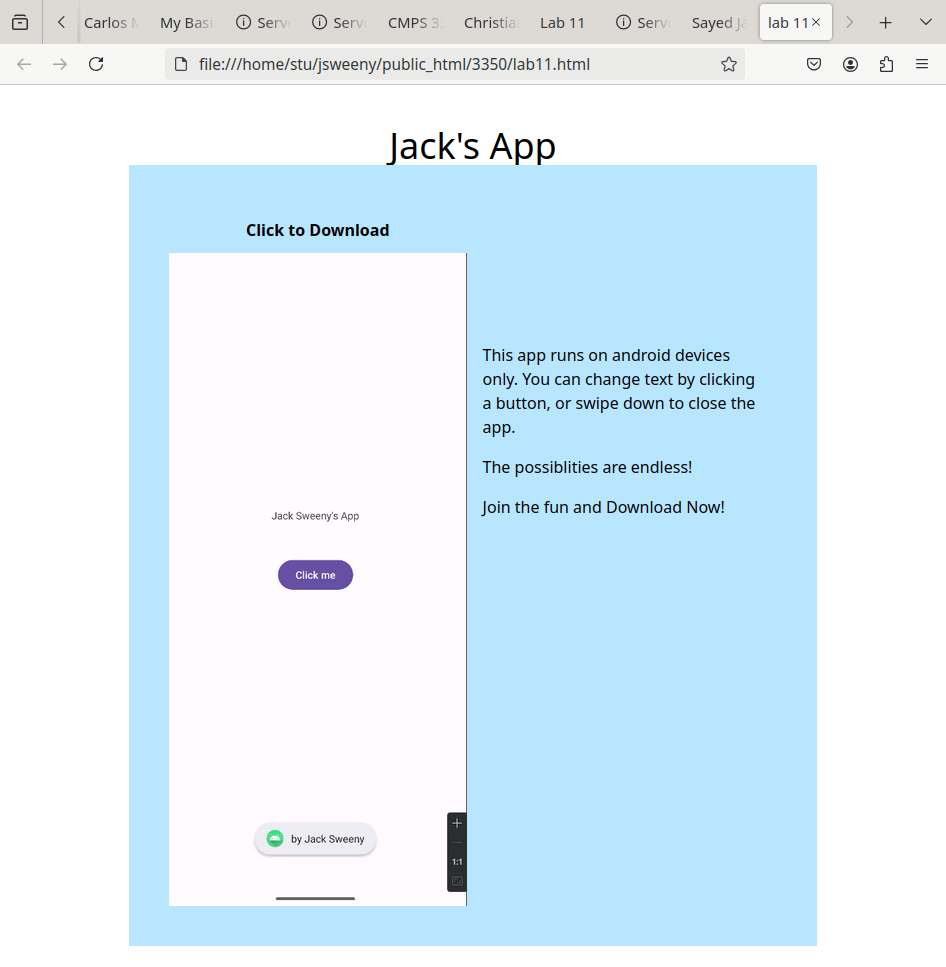
Task: Click the Click to Download heading
Action: (318, 230)
